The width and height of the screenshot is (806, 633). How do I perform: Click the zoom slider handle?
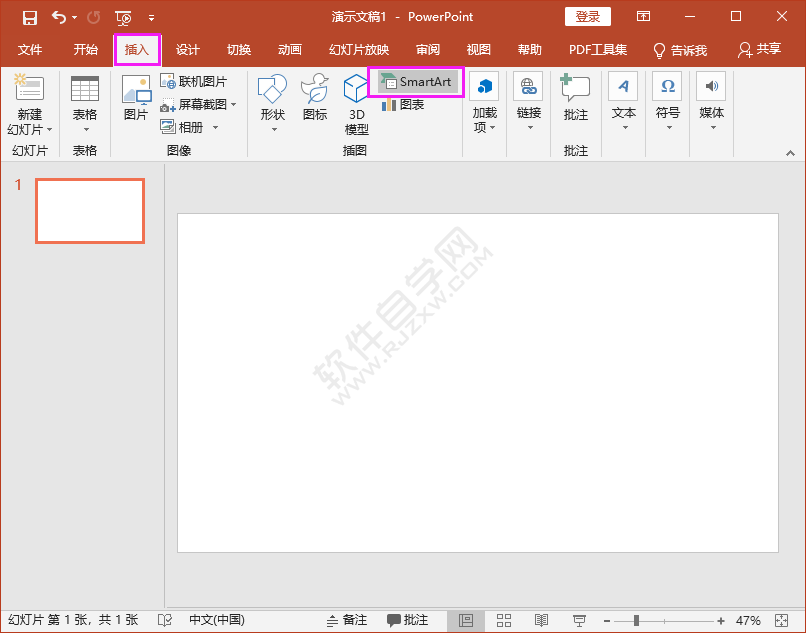pos(636,621)
